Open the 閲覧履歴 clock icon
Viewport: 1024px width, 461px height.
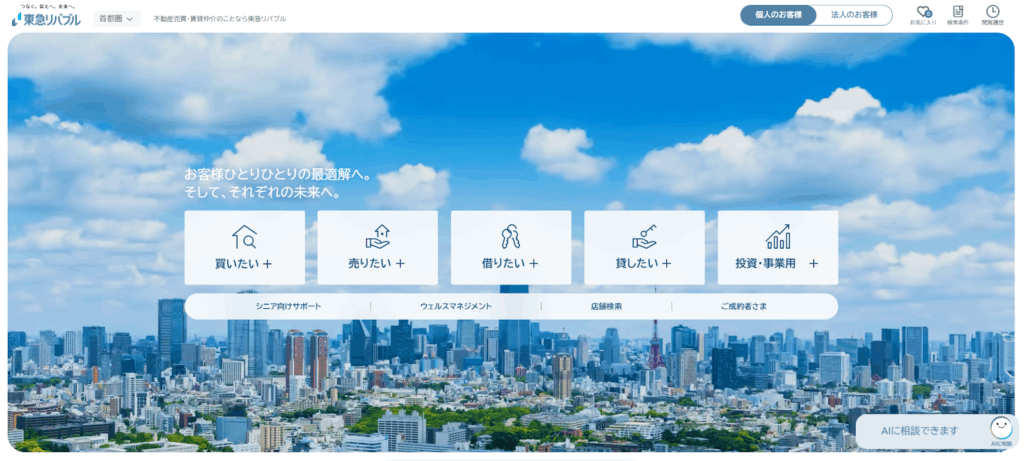tap(992, 12)
